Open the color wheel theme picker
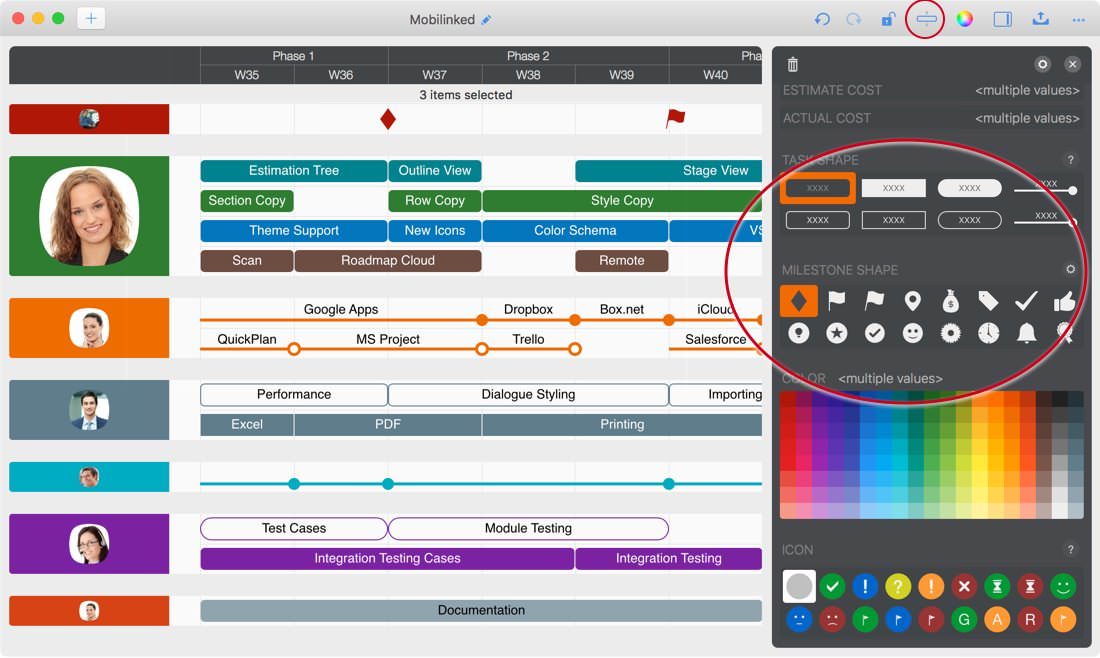 pos(964,19)
